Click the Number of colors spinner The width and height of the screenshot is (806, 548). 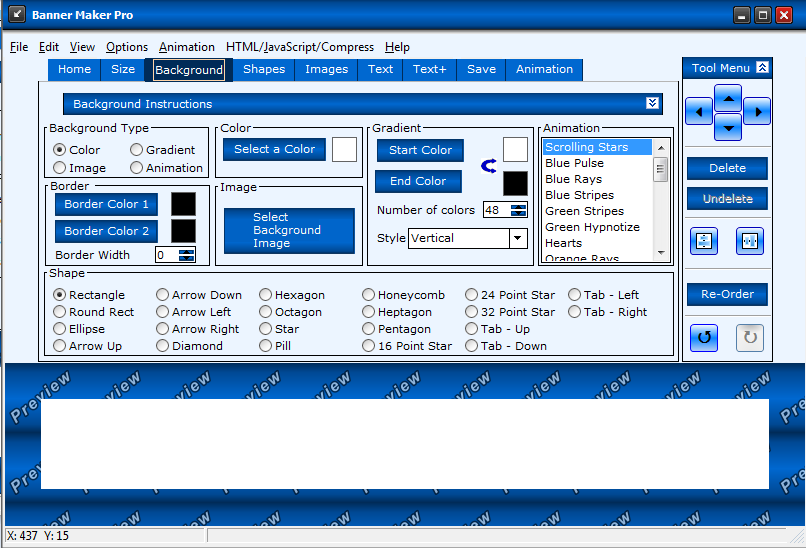518,210
